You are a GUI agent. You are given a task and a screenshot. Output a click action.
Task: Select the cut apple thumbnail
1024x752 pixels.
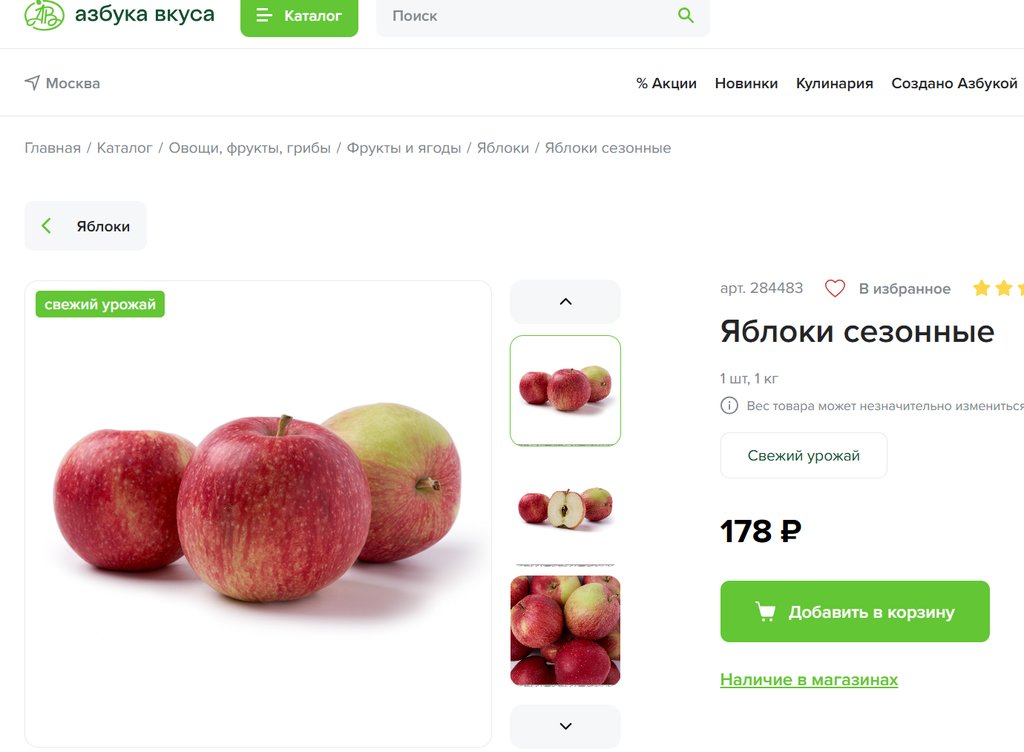tap(566, 508)
